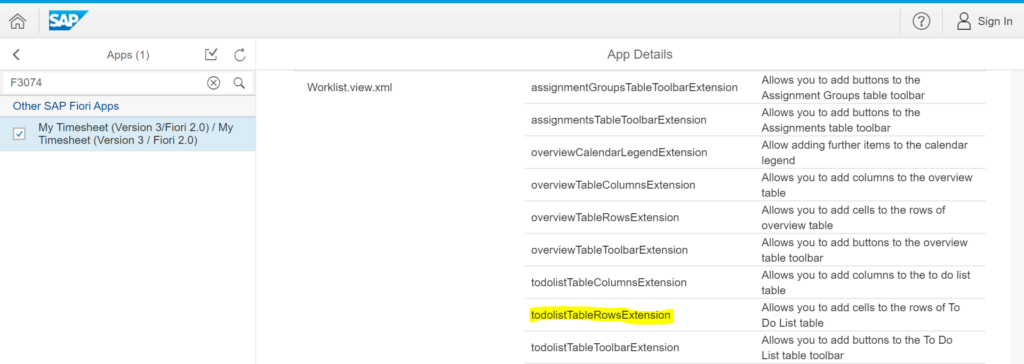Click the SAP logo
Screen dimensions: 1024x364
coord(68,21)
